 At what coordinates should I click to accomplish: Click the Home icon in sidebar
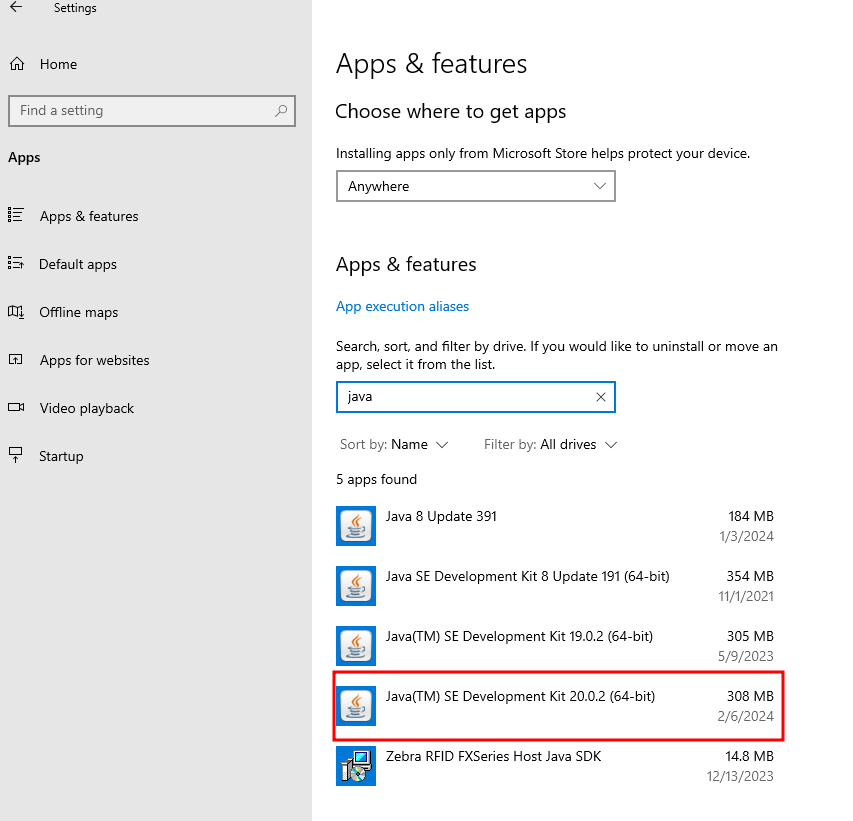point(16,64)
